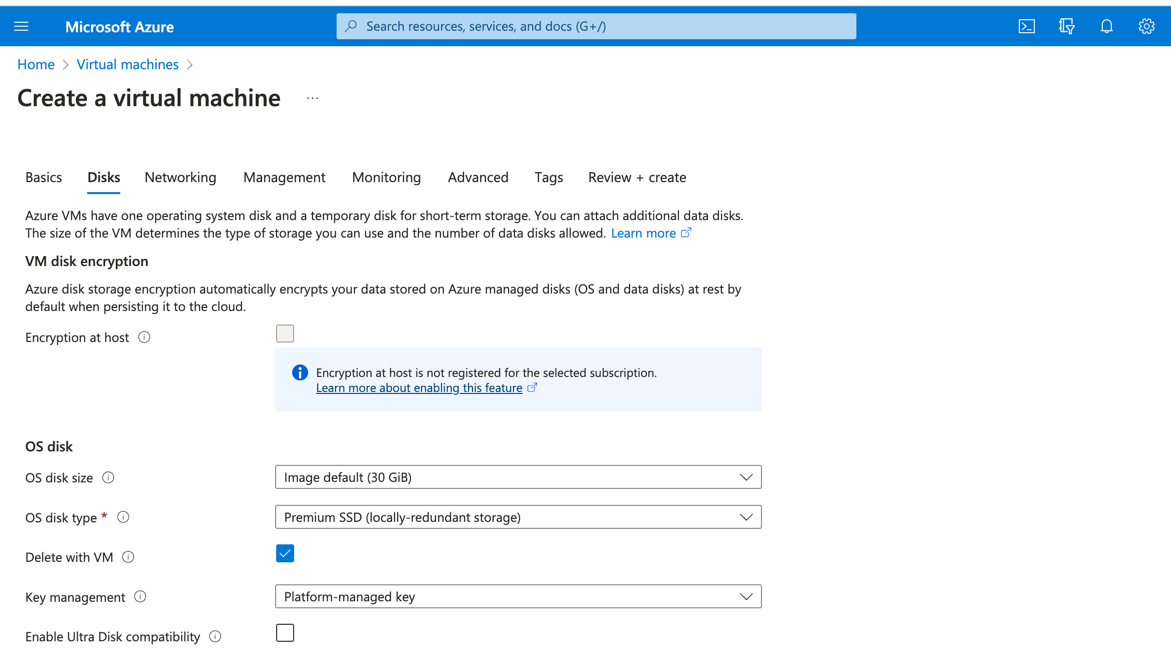
Task: Open the Advanced tab
Action: [x=478, y=177]
